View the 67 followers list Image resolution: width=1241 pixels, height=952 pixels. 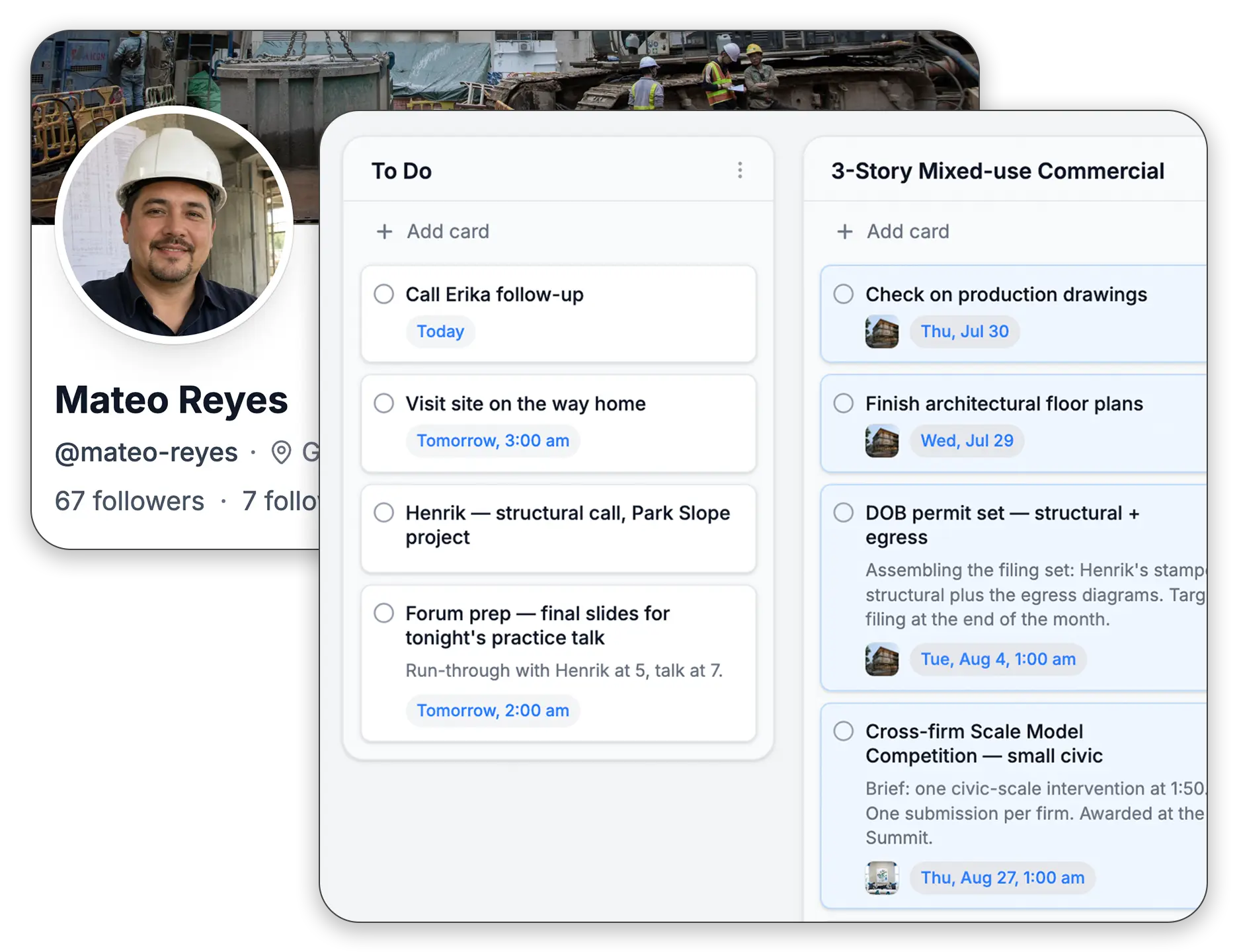130,501
